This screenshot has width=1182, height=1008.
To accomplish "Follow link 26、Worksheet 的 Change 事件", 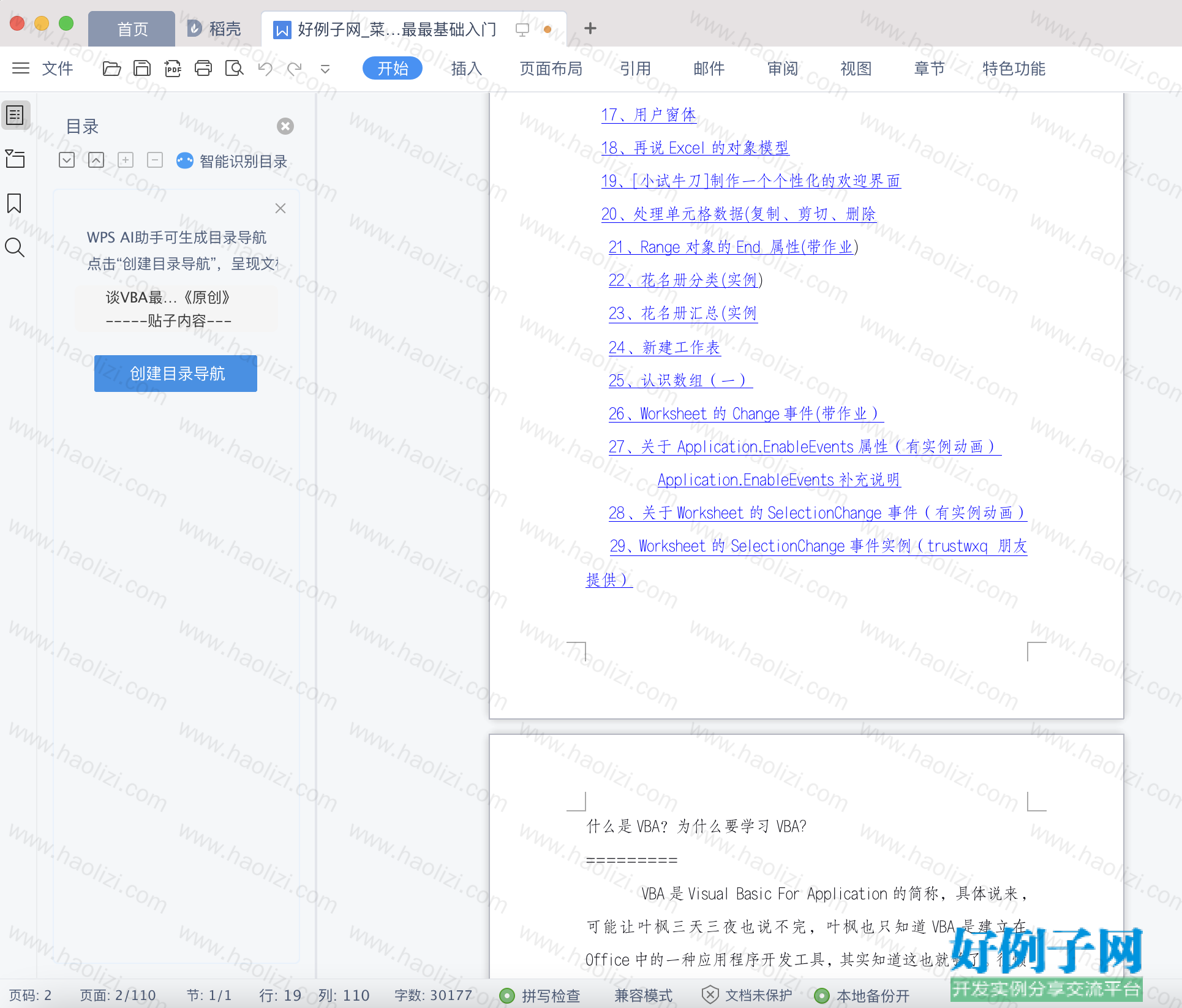I will [x=746, y=413].
